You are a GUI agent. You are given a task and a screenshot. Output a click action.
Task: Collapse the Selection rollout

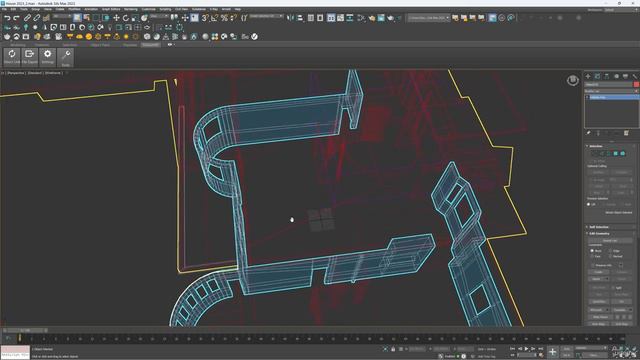[596, 146]
